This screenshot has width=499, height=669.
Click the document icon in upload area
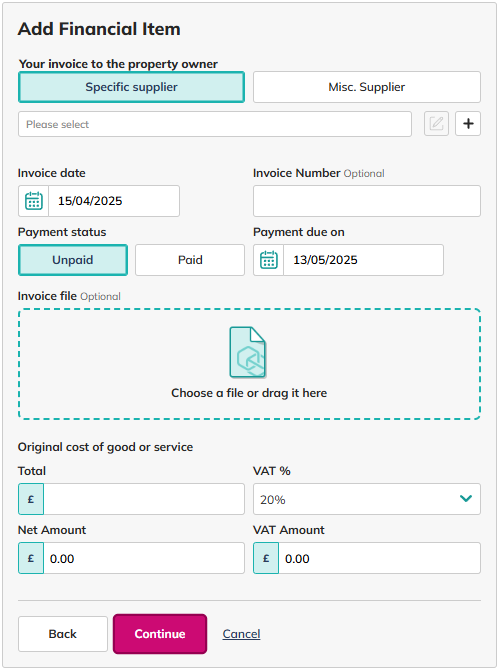click(248, 352)
